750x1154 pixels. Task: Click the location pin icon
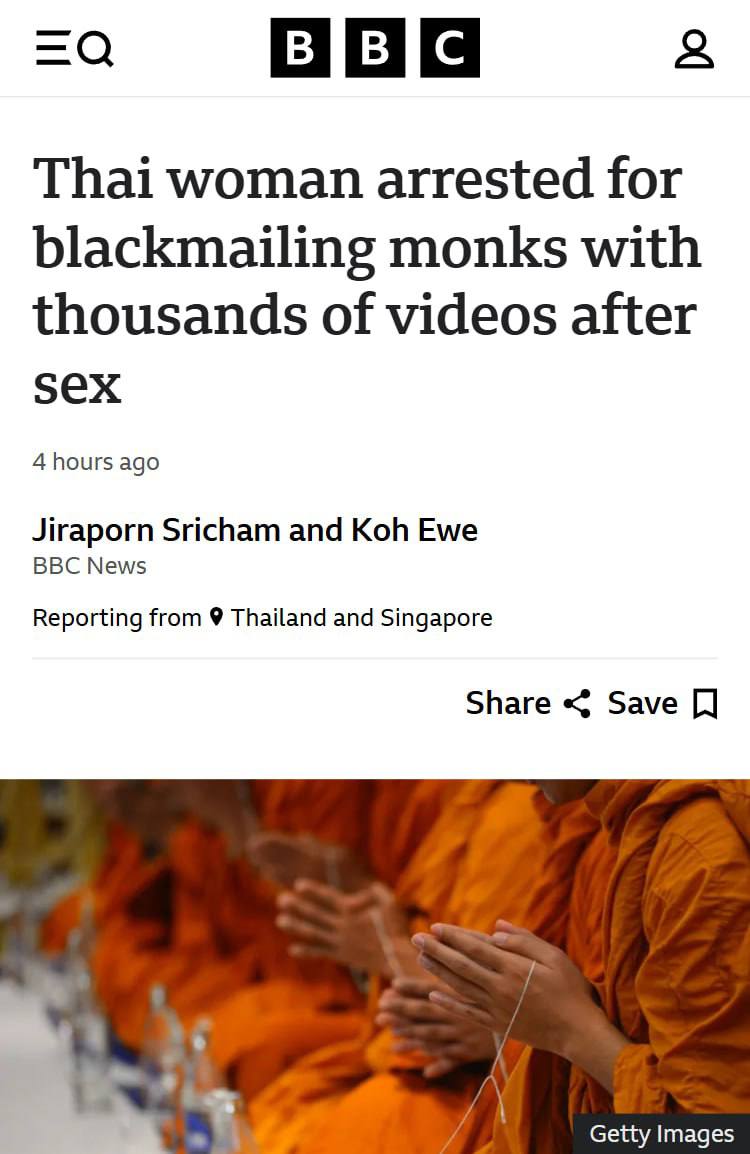(216, 617)
